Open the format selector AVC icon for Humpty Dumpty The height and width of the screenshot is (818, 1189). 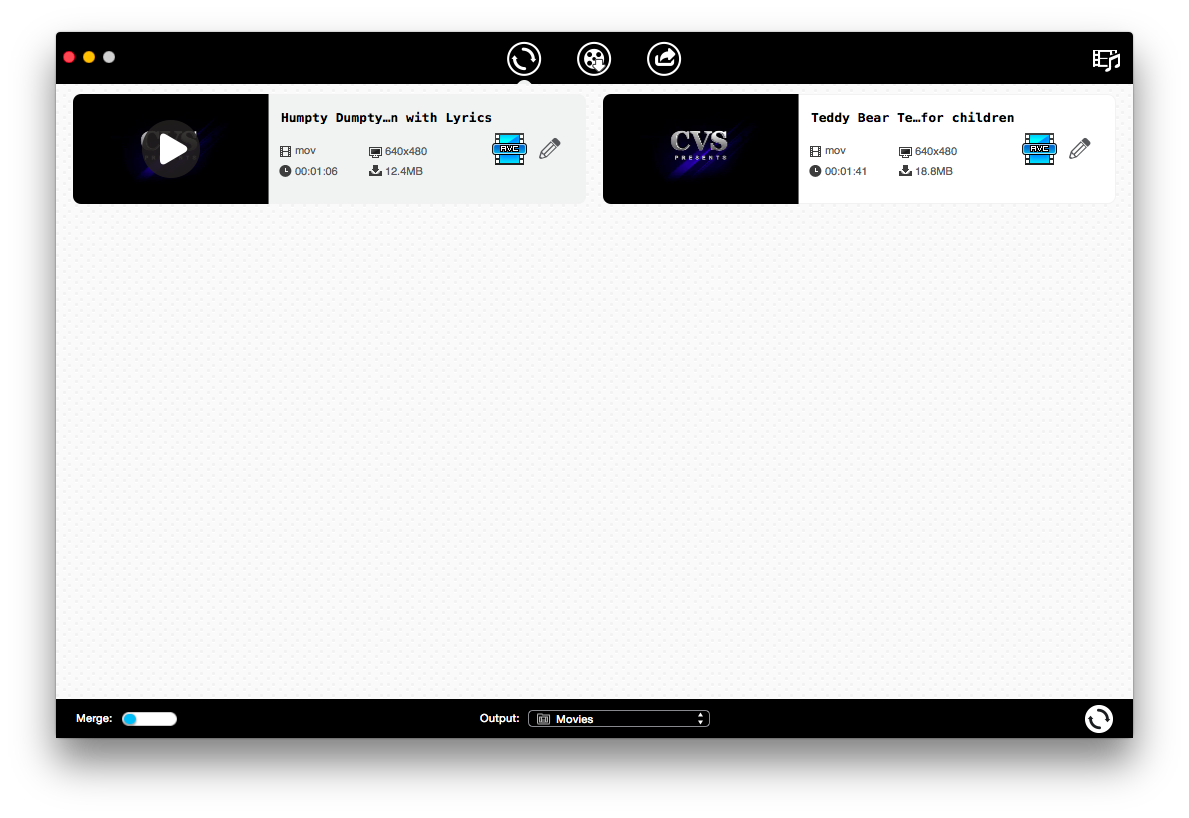point(509,149)
